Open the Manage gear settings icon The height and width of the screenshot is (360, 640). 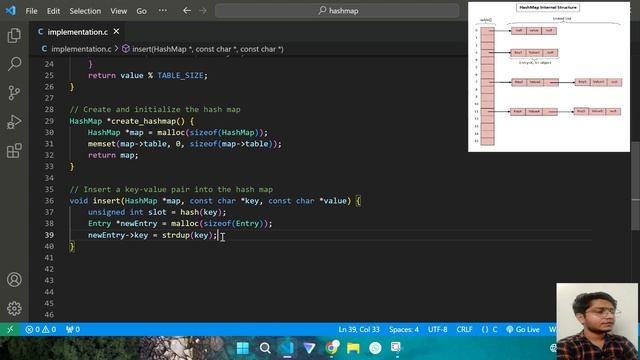click(14, 308)
